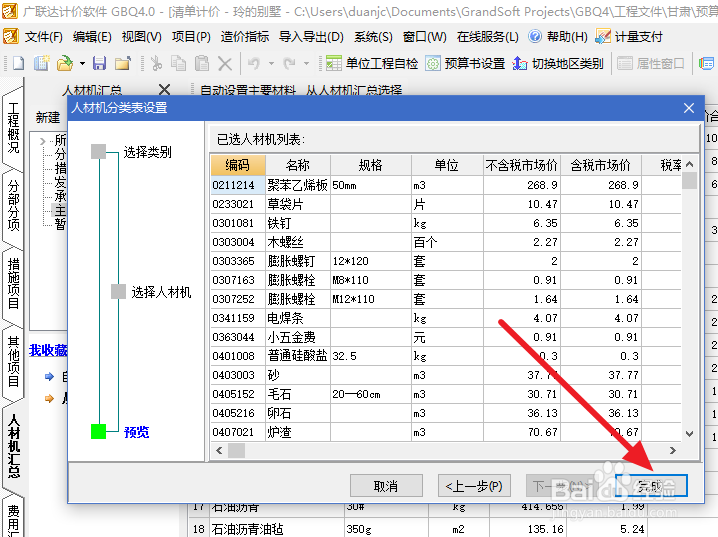Open the 导入导出(D) menu
The height and width of the screenshot is (537, 718).
(311, 37)
